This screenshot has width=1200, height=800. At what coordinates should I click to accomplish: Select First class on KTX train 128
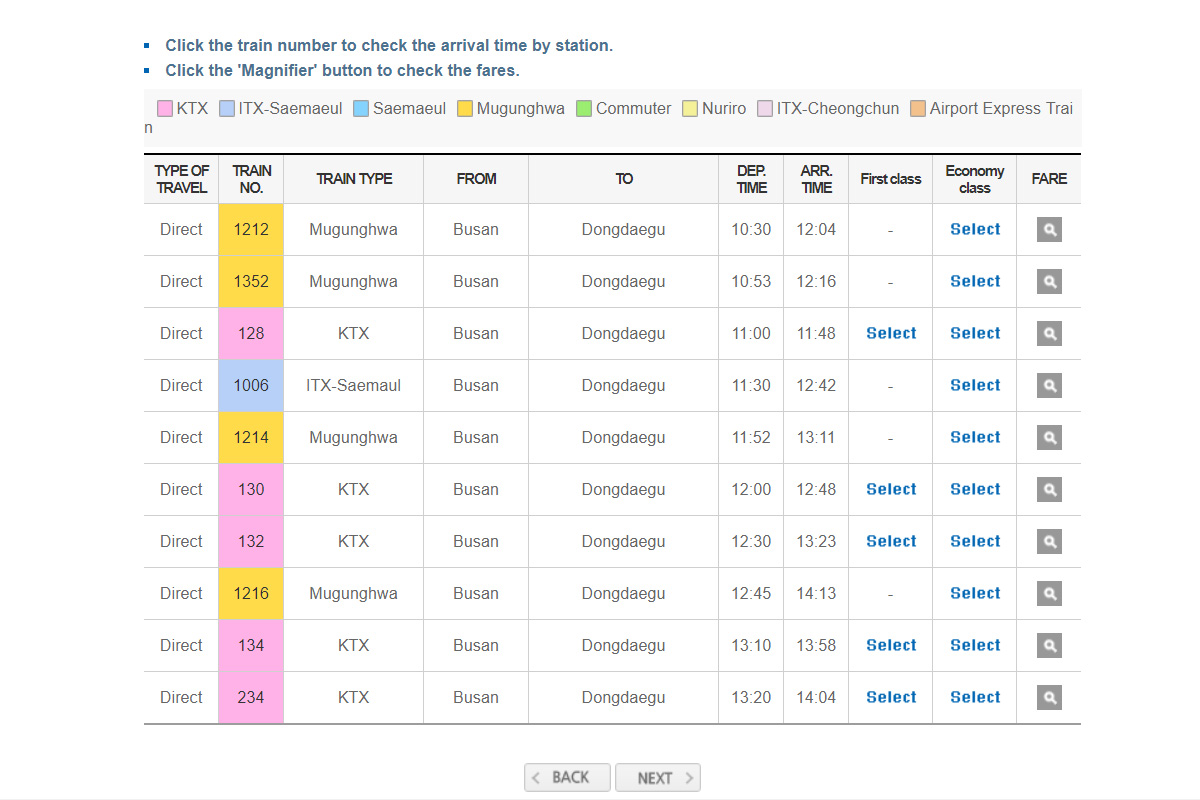point(891,334)
